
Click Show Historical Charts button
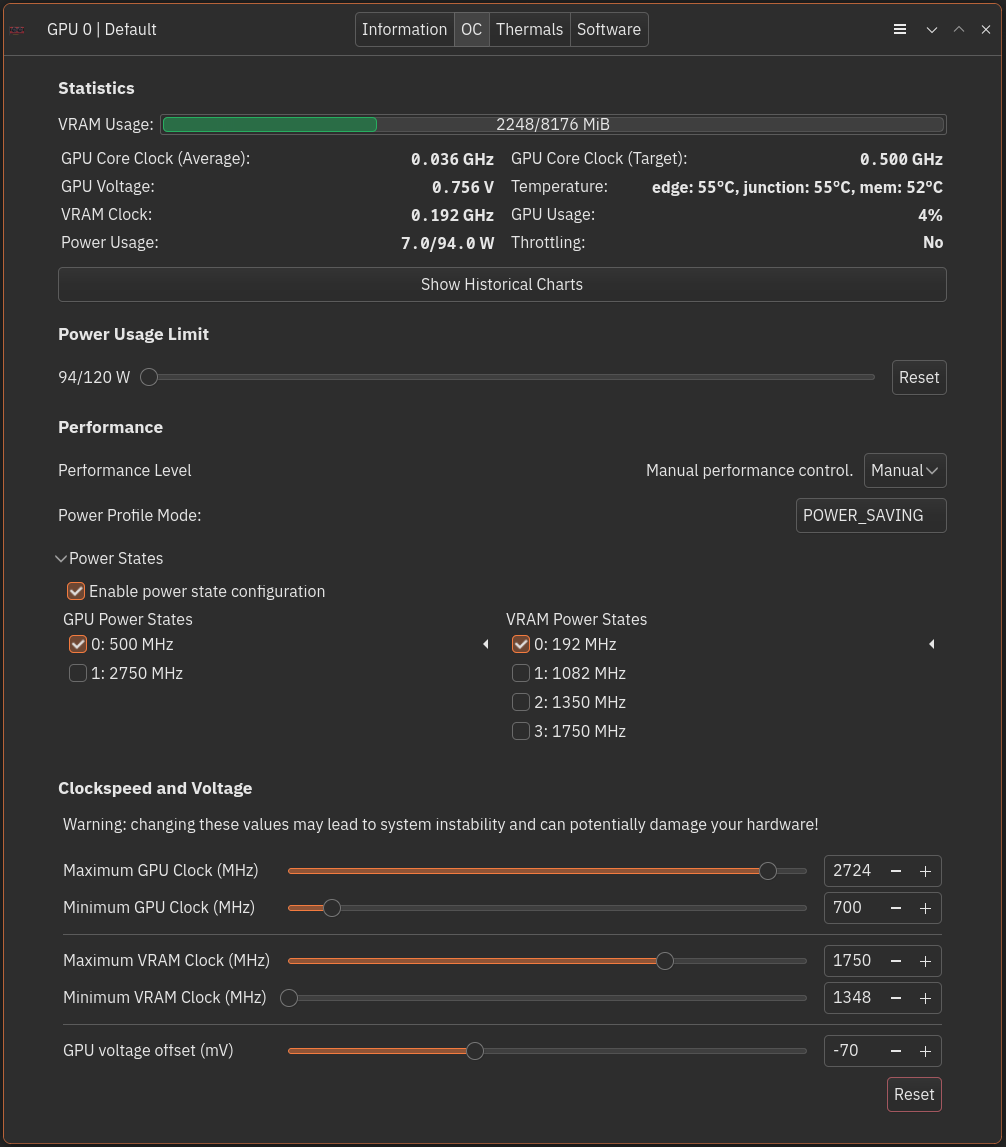502,285
